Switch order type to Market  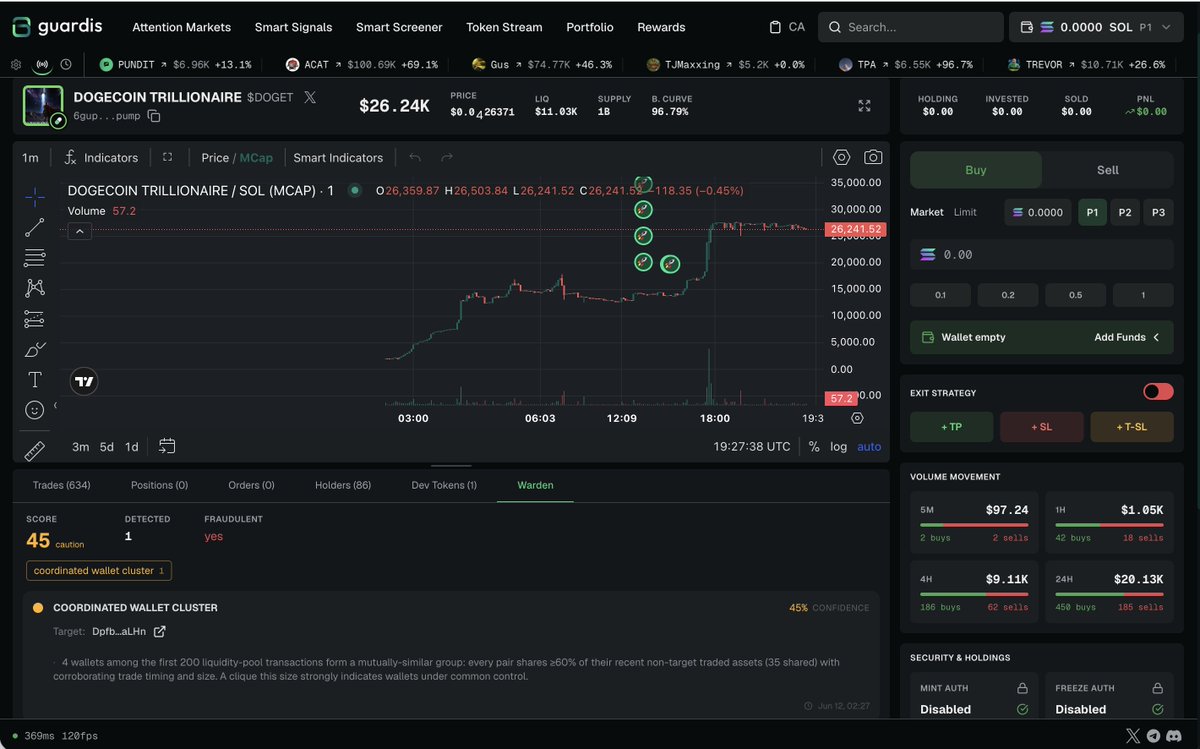(926, 212)
